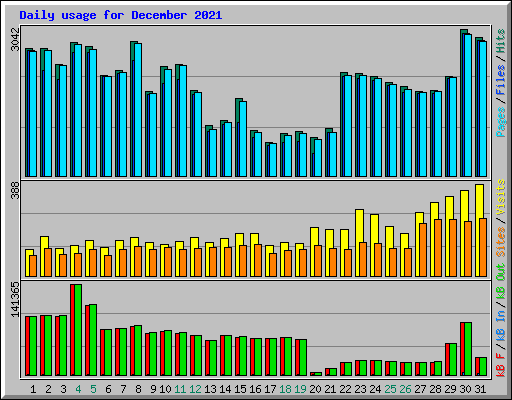Click day label 22 on the x-axis
The height and width of the screenshot is (400, 512).
(345, 389)
